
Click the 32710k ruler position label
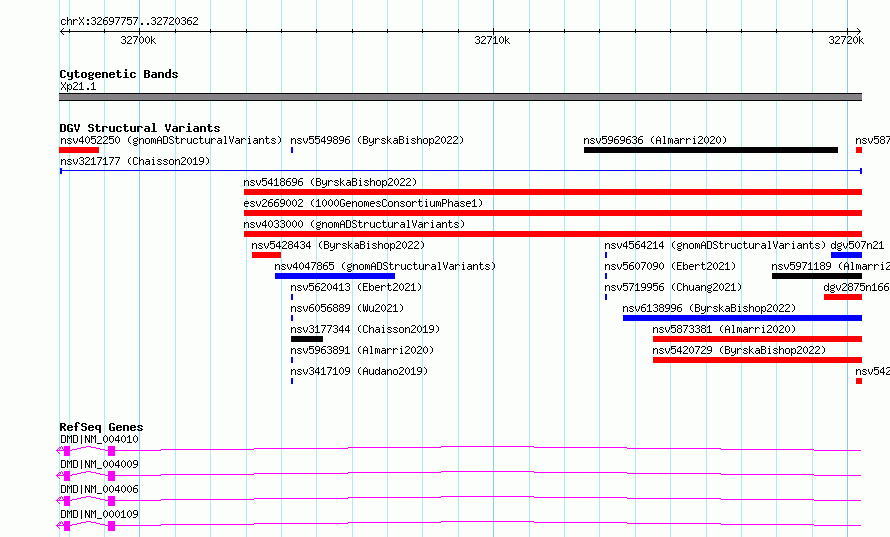pyautogui.click(x=492, y=40)
